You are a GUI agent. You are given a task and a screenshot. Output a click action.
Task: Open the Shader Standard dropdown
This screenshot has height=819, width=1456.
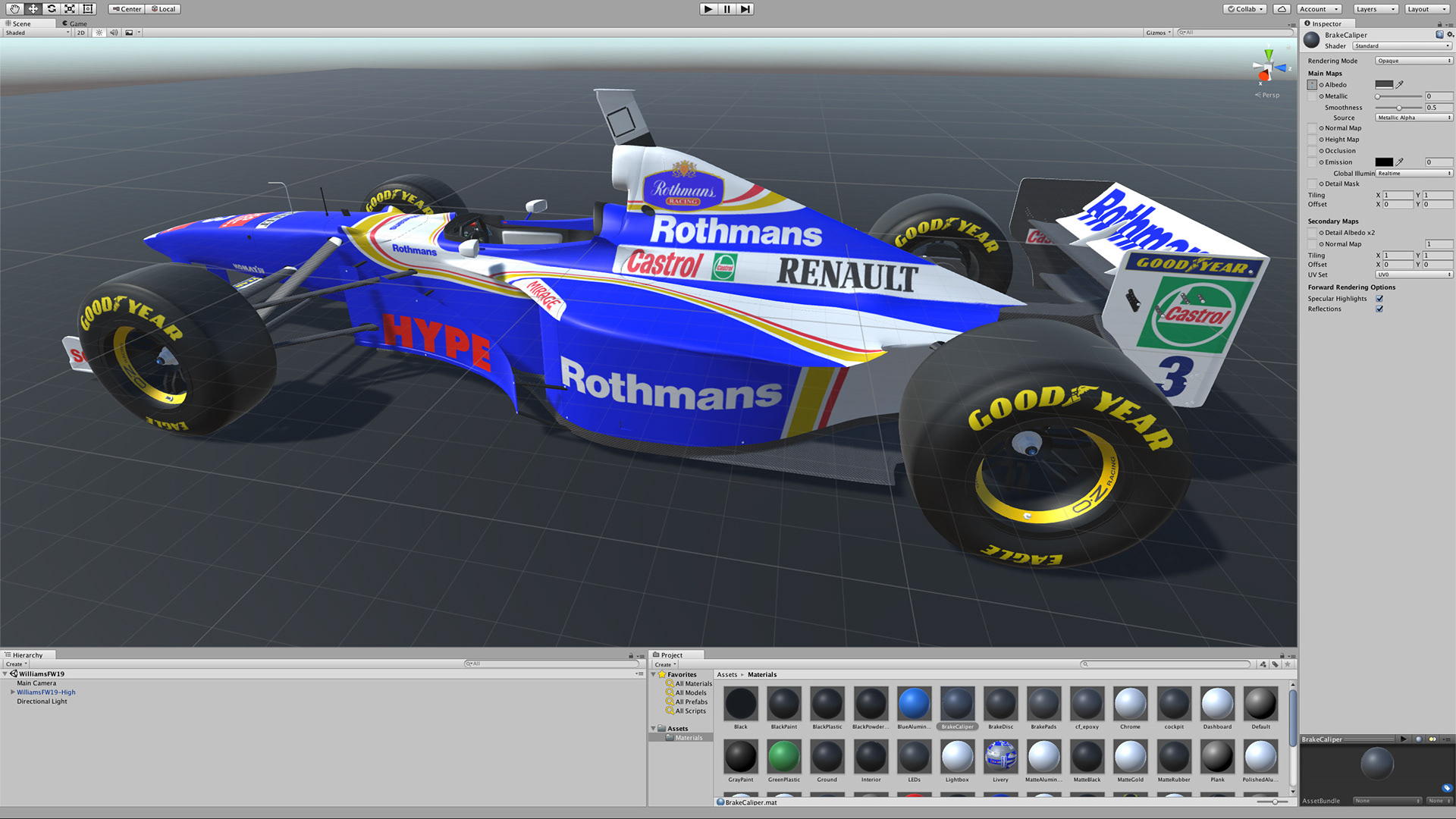(x=1402, y=45)
